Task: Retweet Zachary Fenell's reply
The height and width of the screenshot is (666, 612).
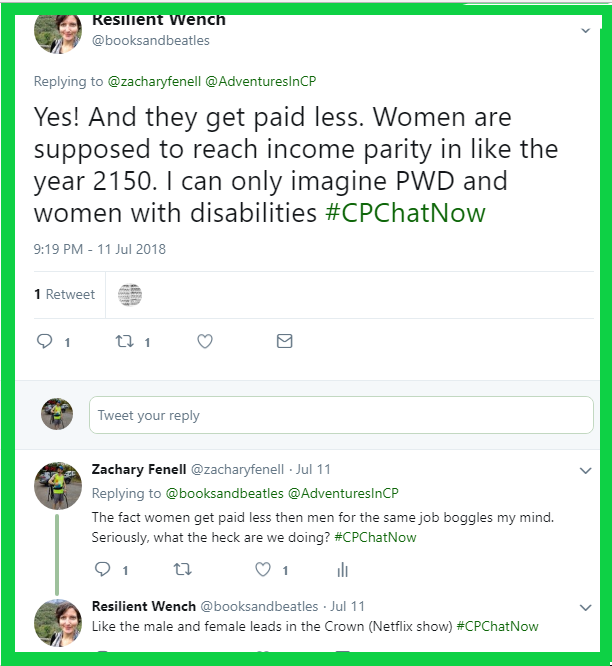Action: (182, 569)
